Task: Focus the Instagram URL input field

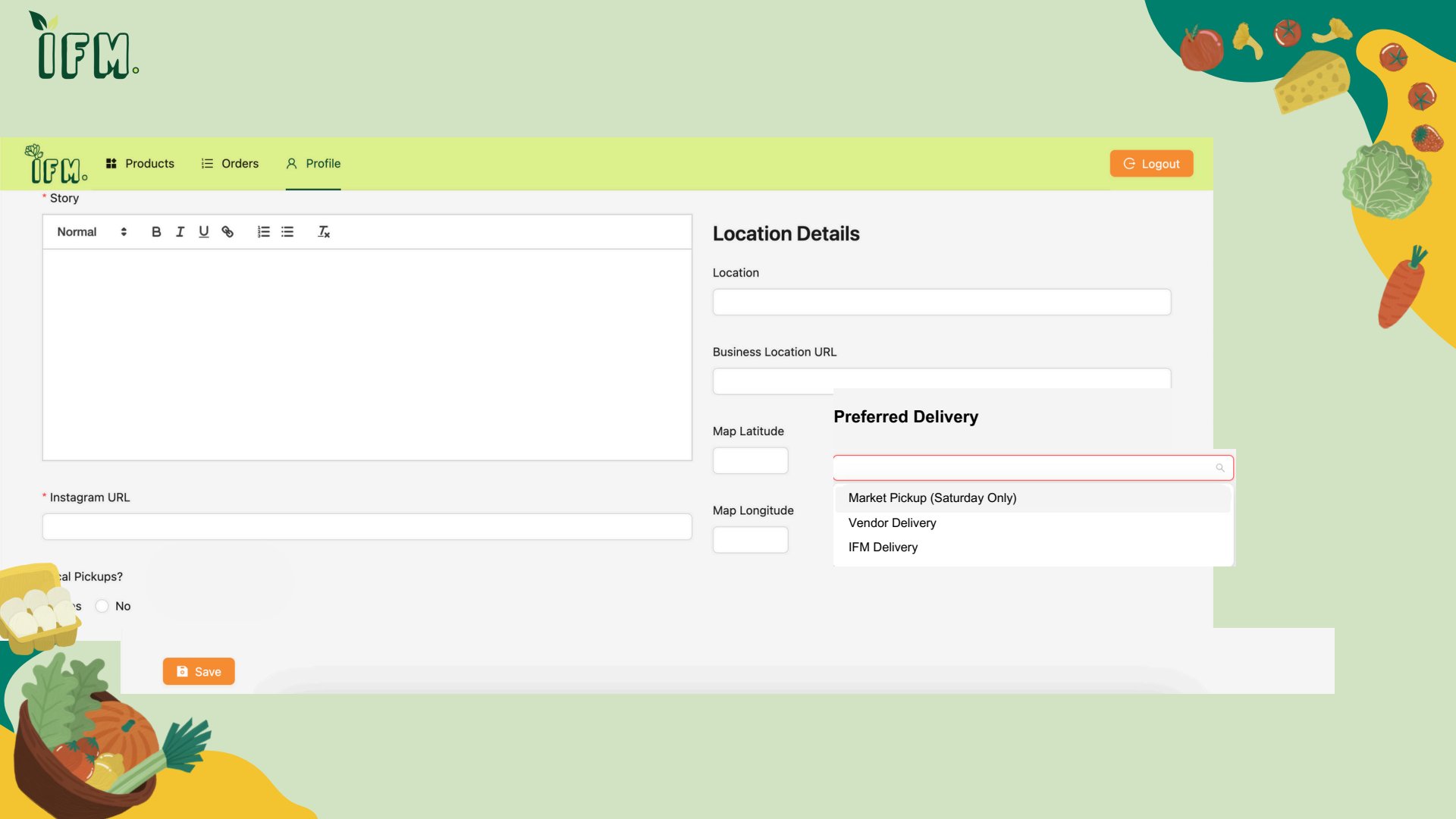Action: pyautogui.click(x=367, y=527)
